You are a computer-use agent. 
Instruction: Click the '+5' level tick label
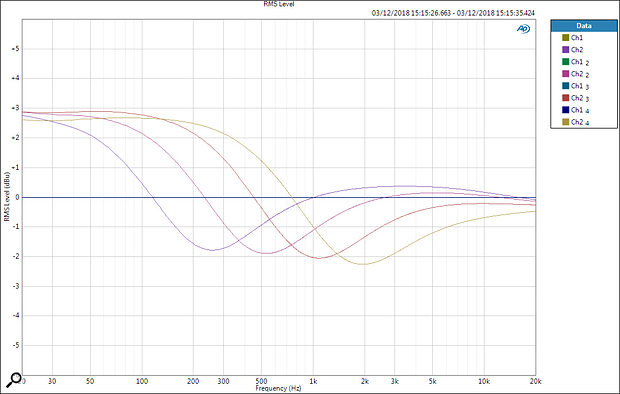click(x=15, y=49)
